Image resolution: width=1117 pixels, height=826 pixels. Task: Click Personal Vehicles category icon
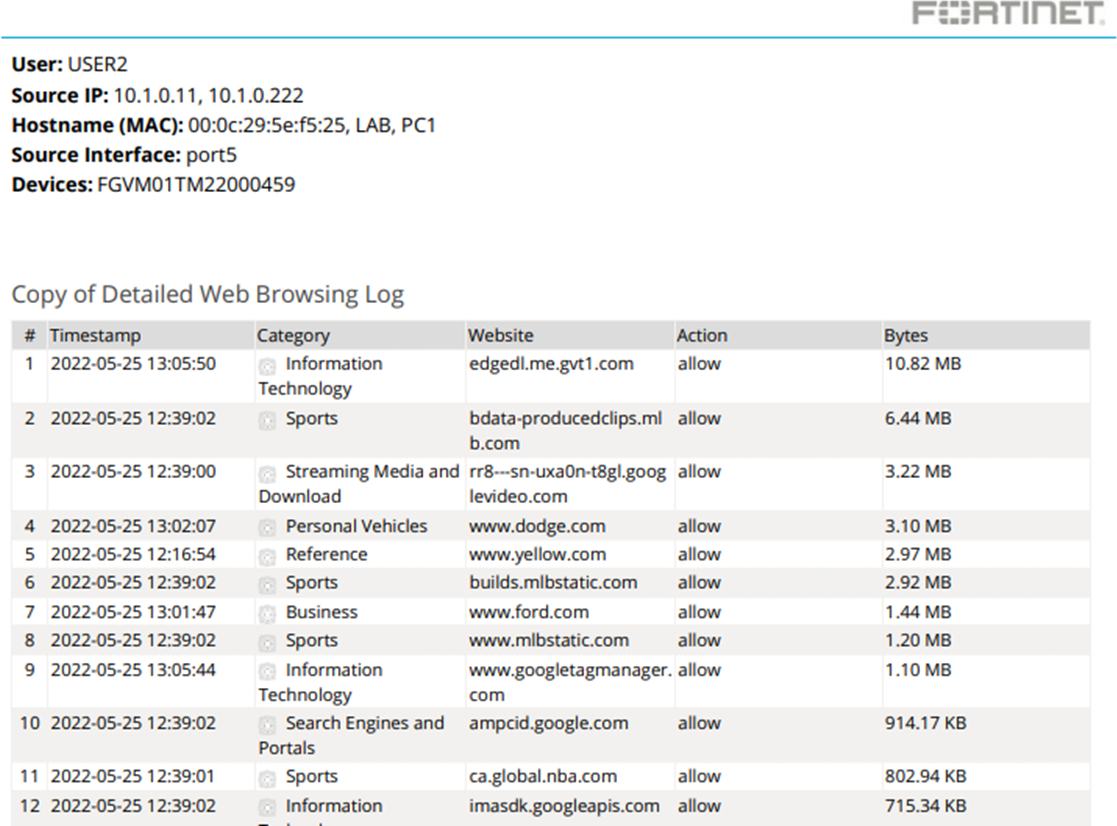(267, 528)
